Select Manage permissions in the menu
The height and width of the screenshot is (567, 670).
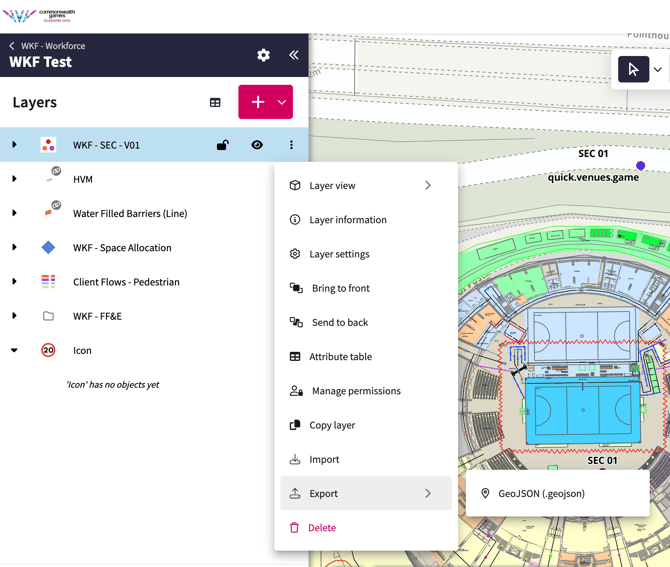point(355,391)
